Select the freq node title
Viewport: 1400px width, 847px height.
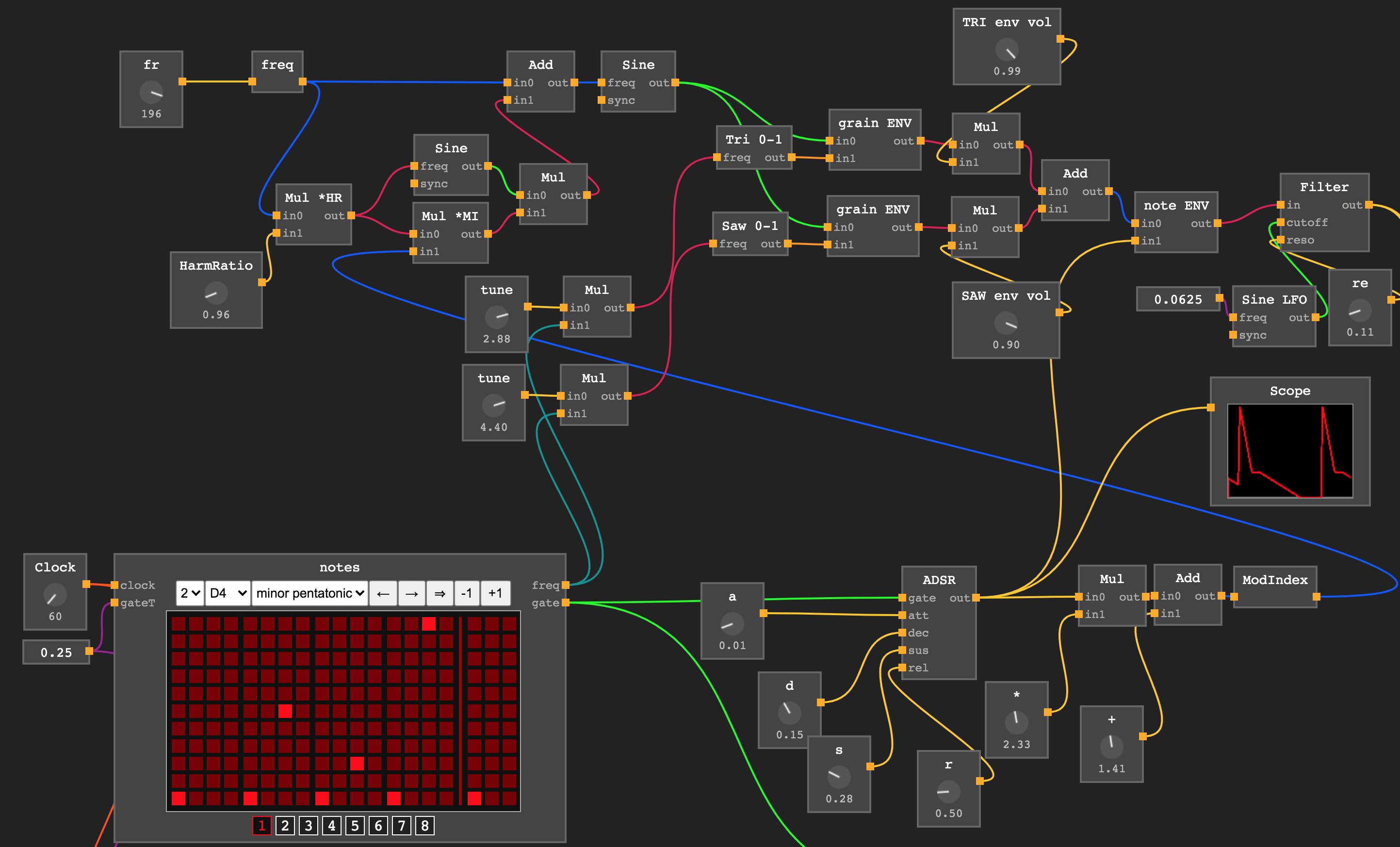277,65
